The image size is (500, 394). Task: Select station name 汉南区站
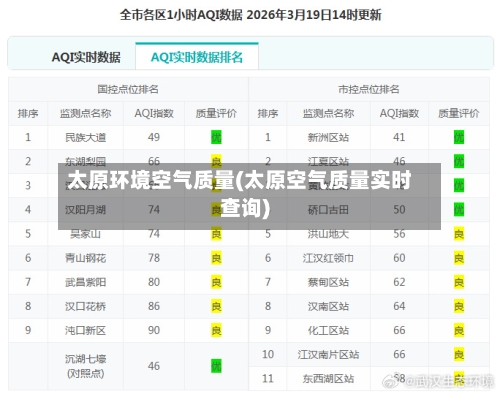click(328, 306)
